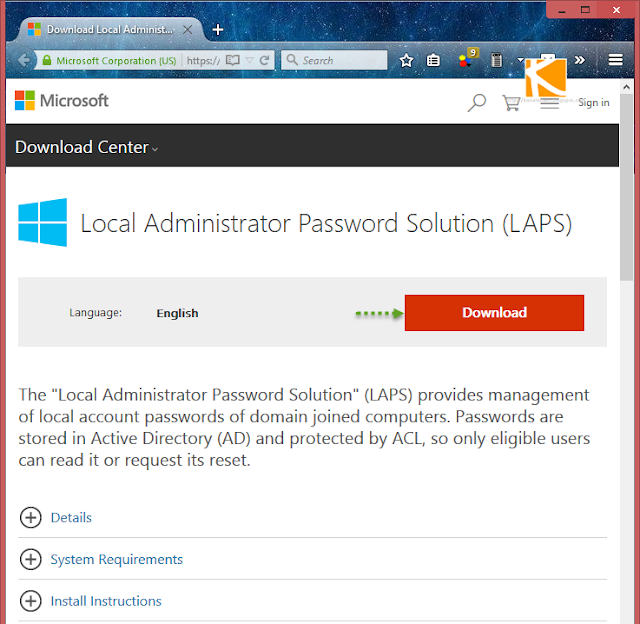Image resolution: width=640 pixels, height=624 pixels.
Task: Reload the page with the refresh icon
Action: coord(264,60)
